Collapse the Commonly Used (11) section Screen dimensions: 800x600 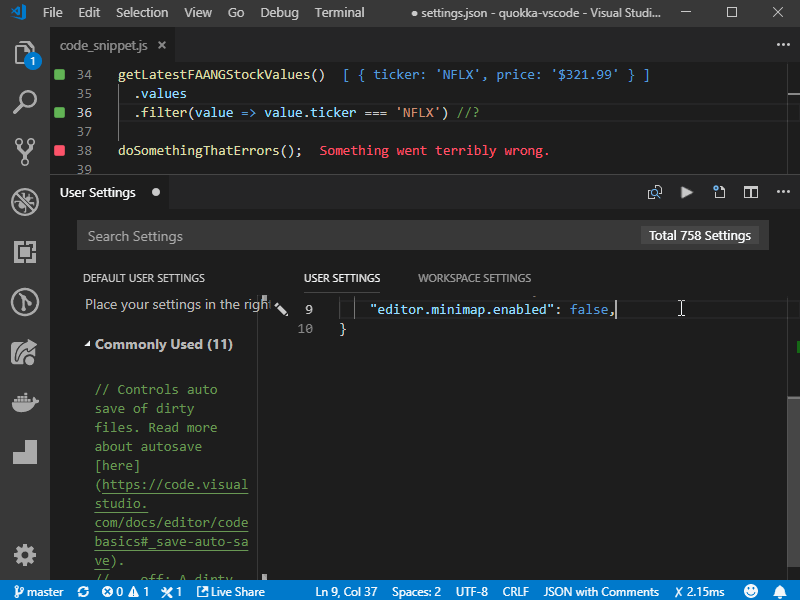[88, 344]
